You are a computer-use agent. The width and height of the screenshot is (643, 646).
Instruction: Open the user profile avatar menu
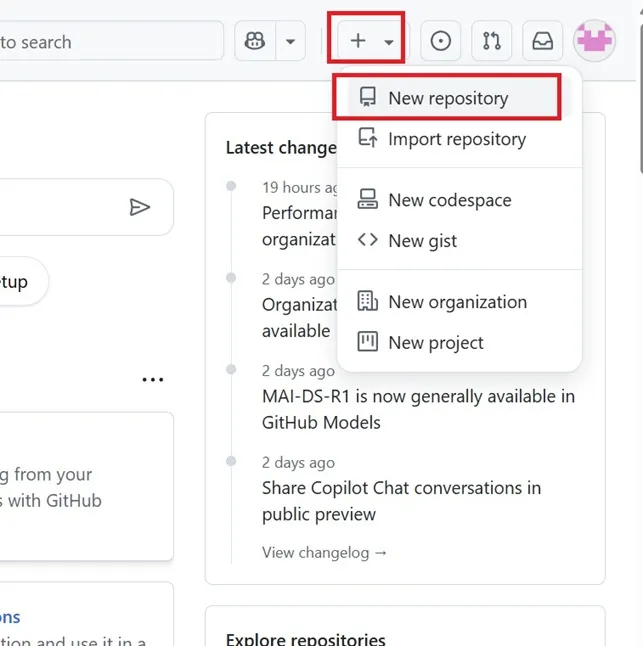pyautogui.click(x=594, y=41)
